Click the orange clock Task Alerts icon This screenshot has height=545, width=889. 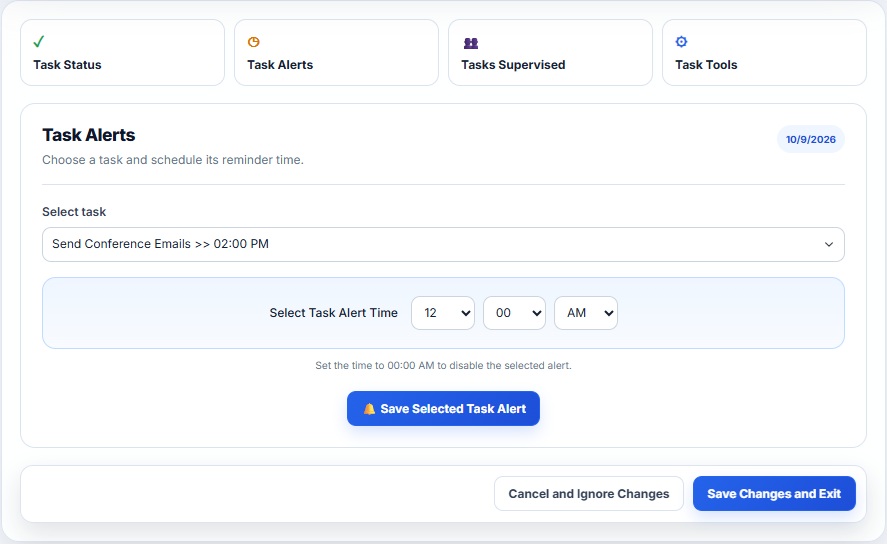click(253, 42)
